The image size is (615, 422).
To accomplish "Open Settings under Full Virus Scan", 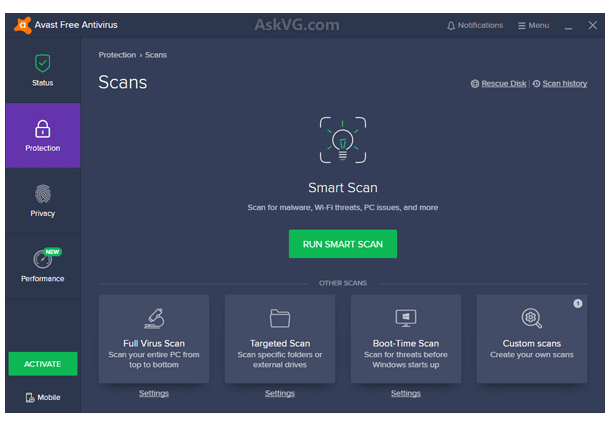I will [154, 393].
